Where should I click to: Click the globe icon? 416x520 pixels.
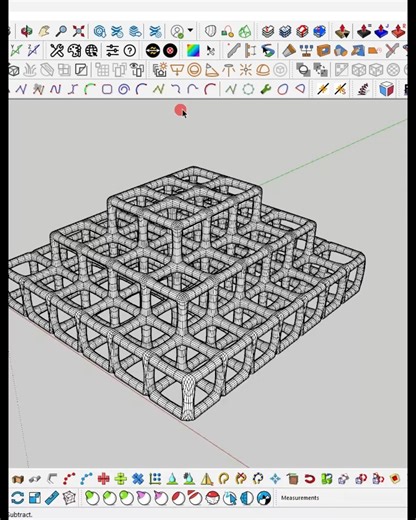coord(91,51)
